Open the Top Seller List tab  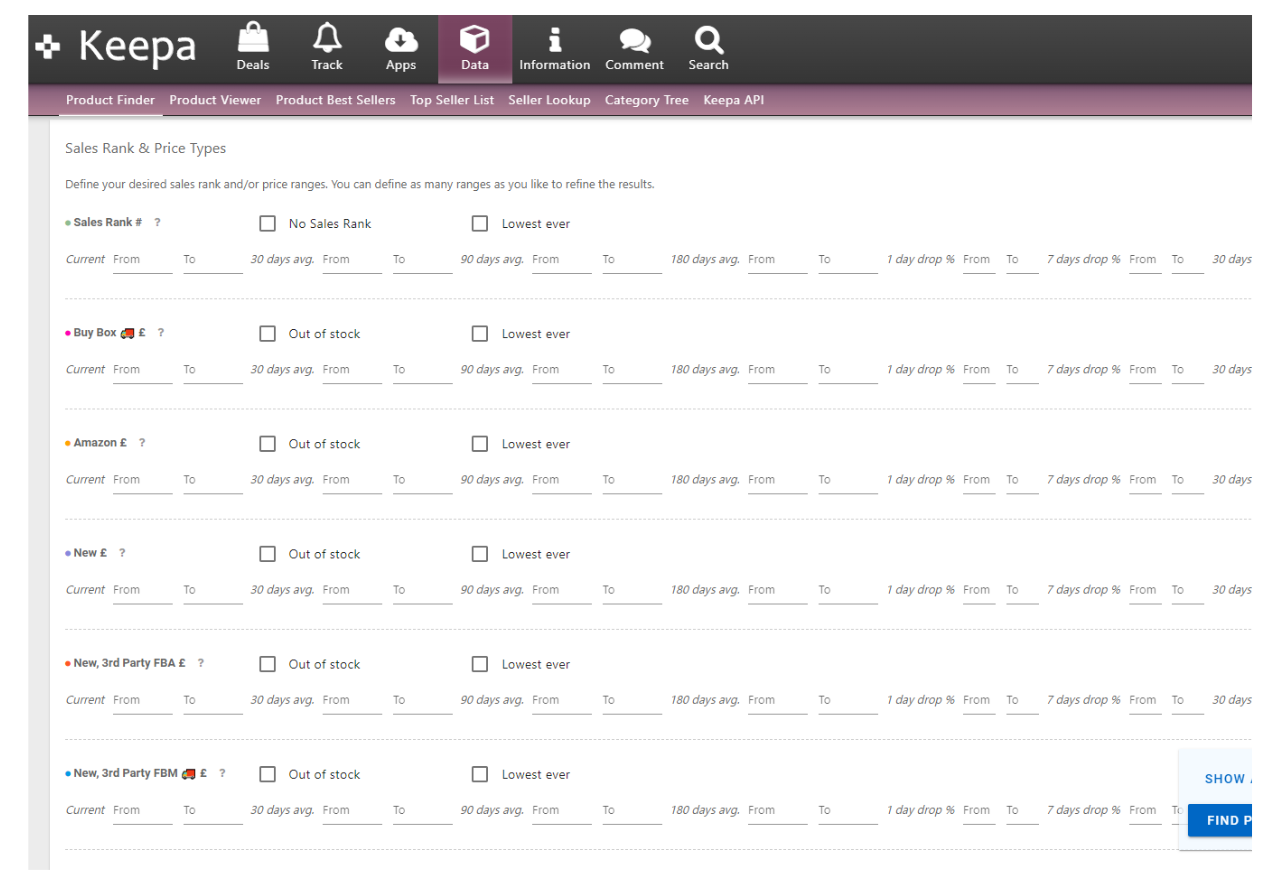point(452,100)
